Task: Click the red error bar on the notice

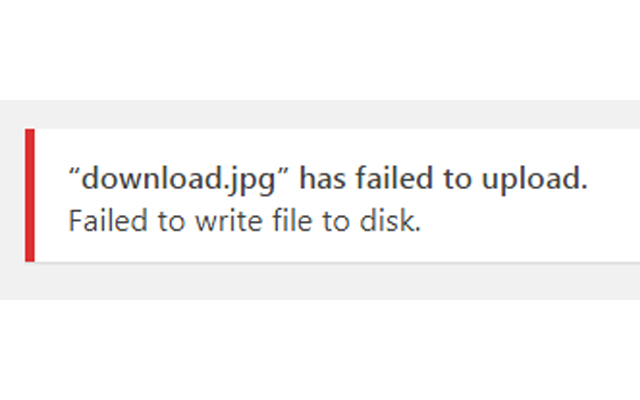Action: 30,195
